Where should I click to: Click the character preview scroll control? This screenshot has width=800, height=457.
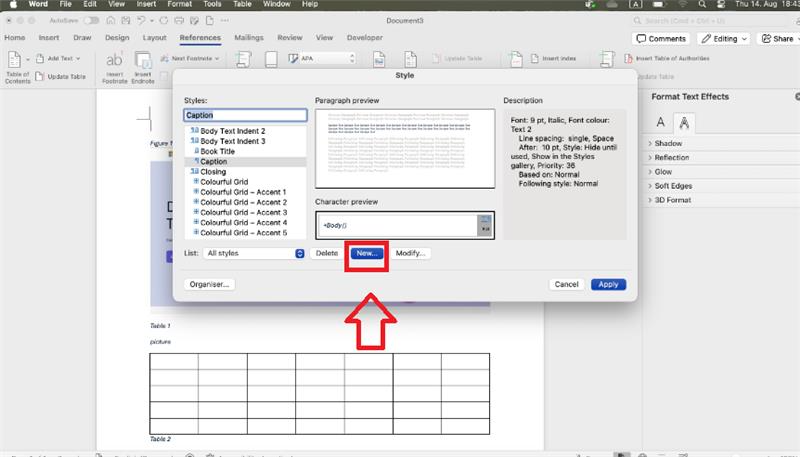tap(485, 225)
